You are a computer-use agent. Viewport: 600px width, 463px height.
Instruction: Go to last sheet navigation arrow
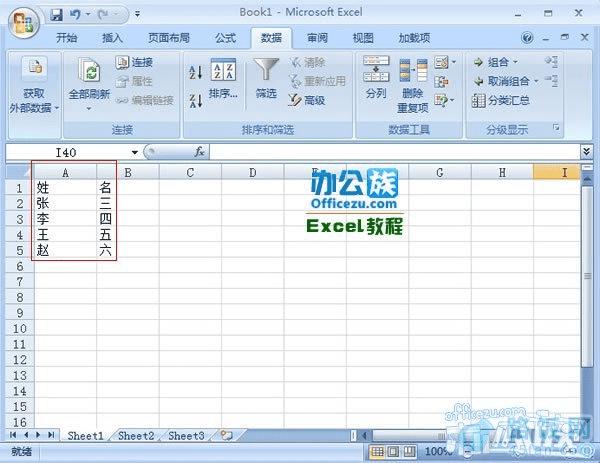click(x=51, y=435)
